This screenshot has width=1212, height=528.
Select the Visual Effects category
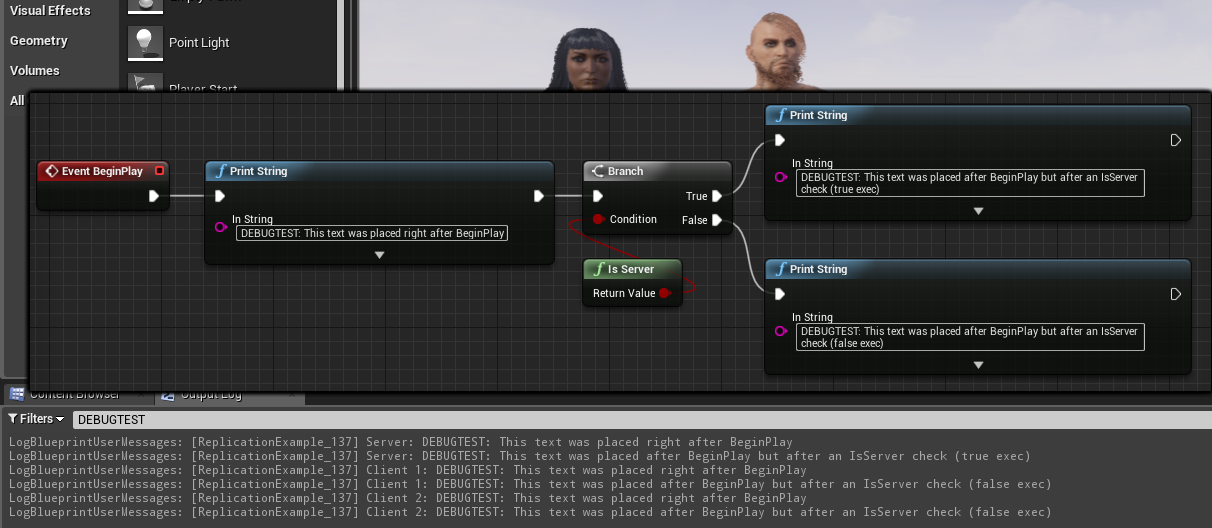pos(50,11)
